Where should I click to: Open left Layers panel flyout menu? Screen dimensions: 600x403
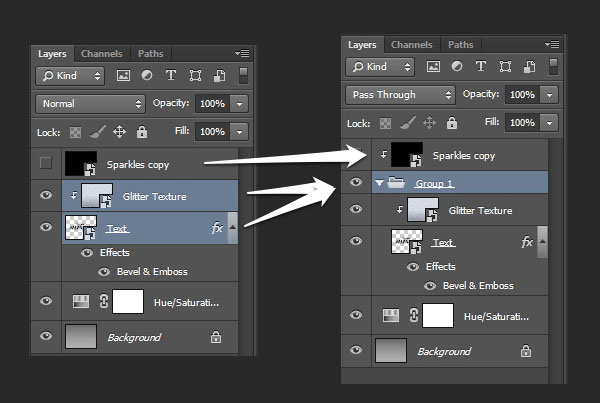coord(242,54)
